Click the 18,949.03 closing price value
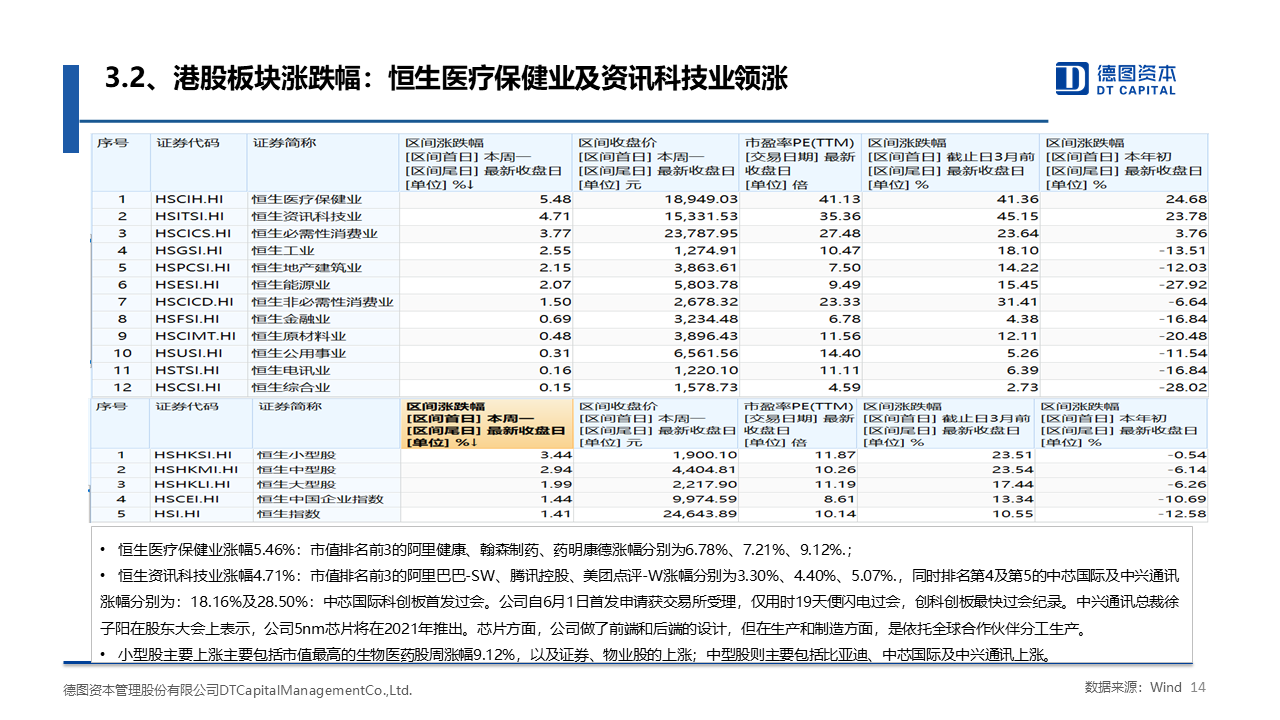This screenshot has width=1280, height=720. pyautogui.click(x=699, y=199)
